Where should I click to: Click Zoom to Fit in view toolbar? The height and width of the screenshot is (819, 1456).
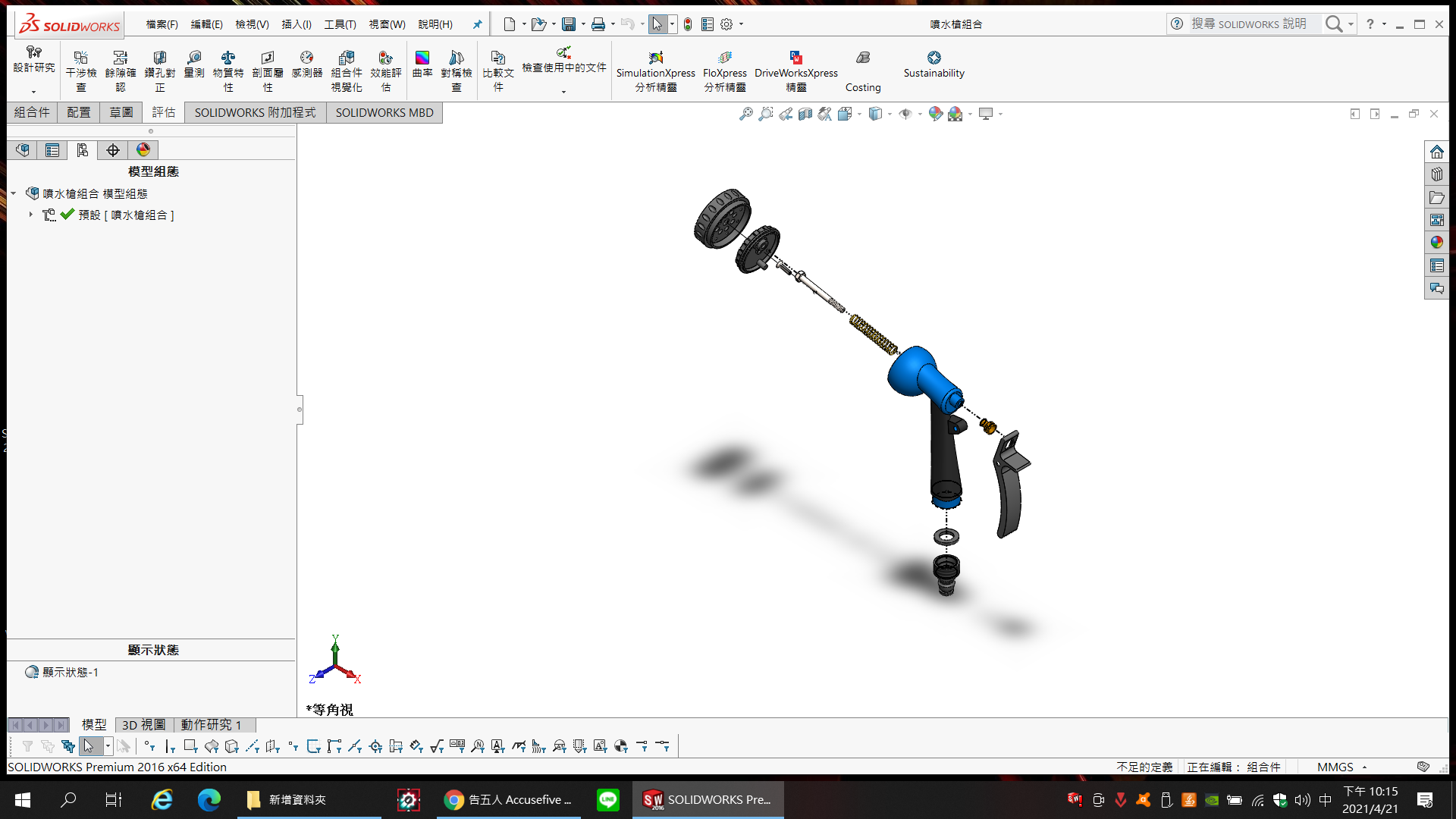[x=746, y=114]
